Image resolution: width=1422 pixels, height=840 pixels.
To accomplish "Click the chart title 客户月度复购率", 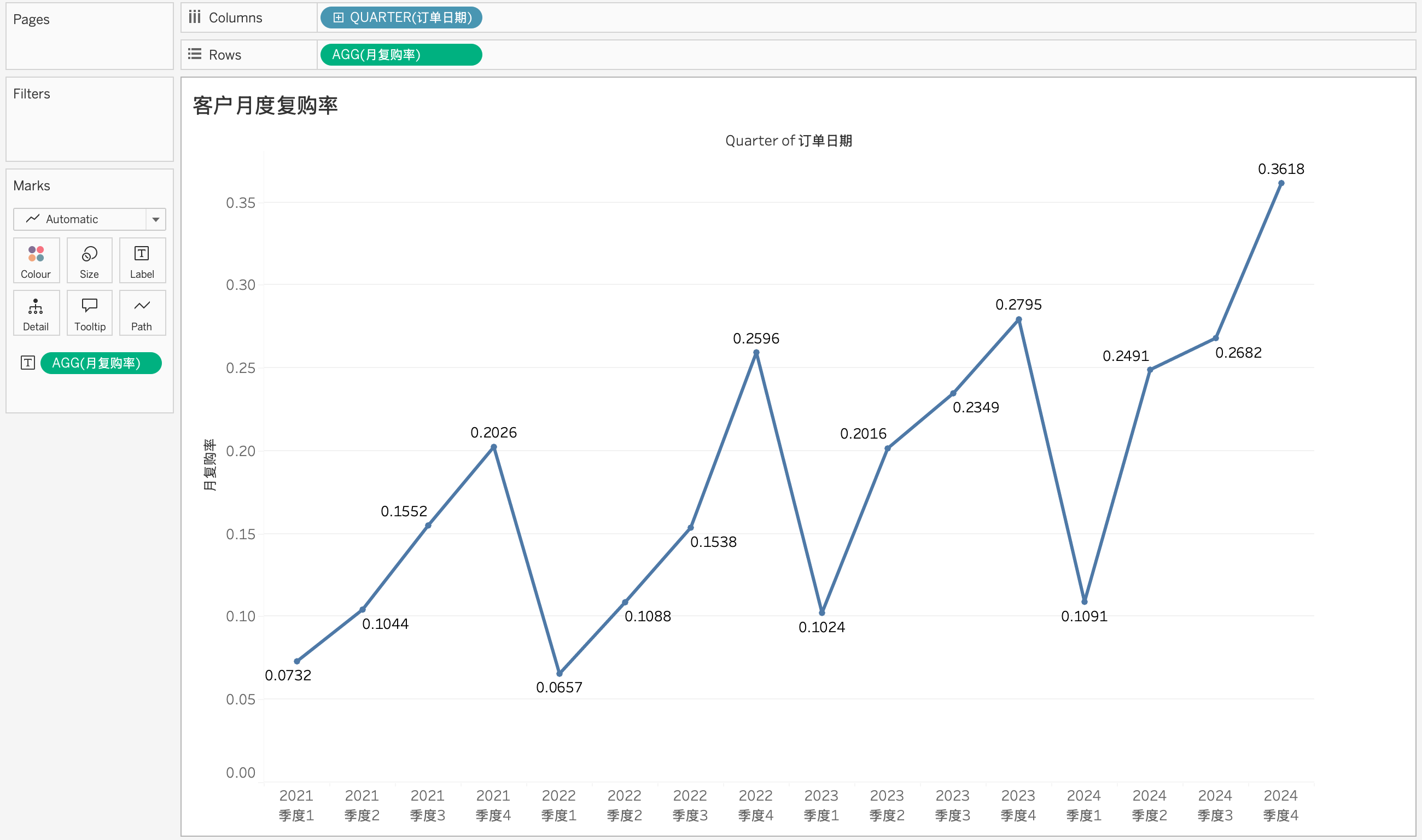I will coord(265,106).
